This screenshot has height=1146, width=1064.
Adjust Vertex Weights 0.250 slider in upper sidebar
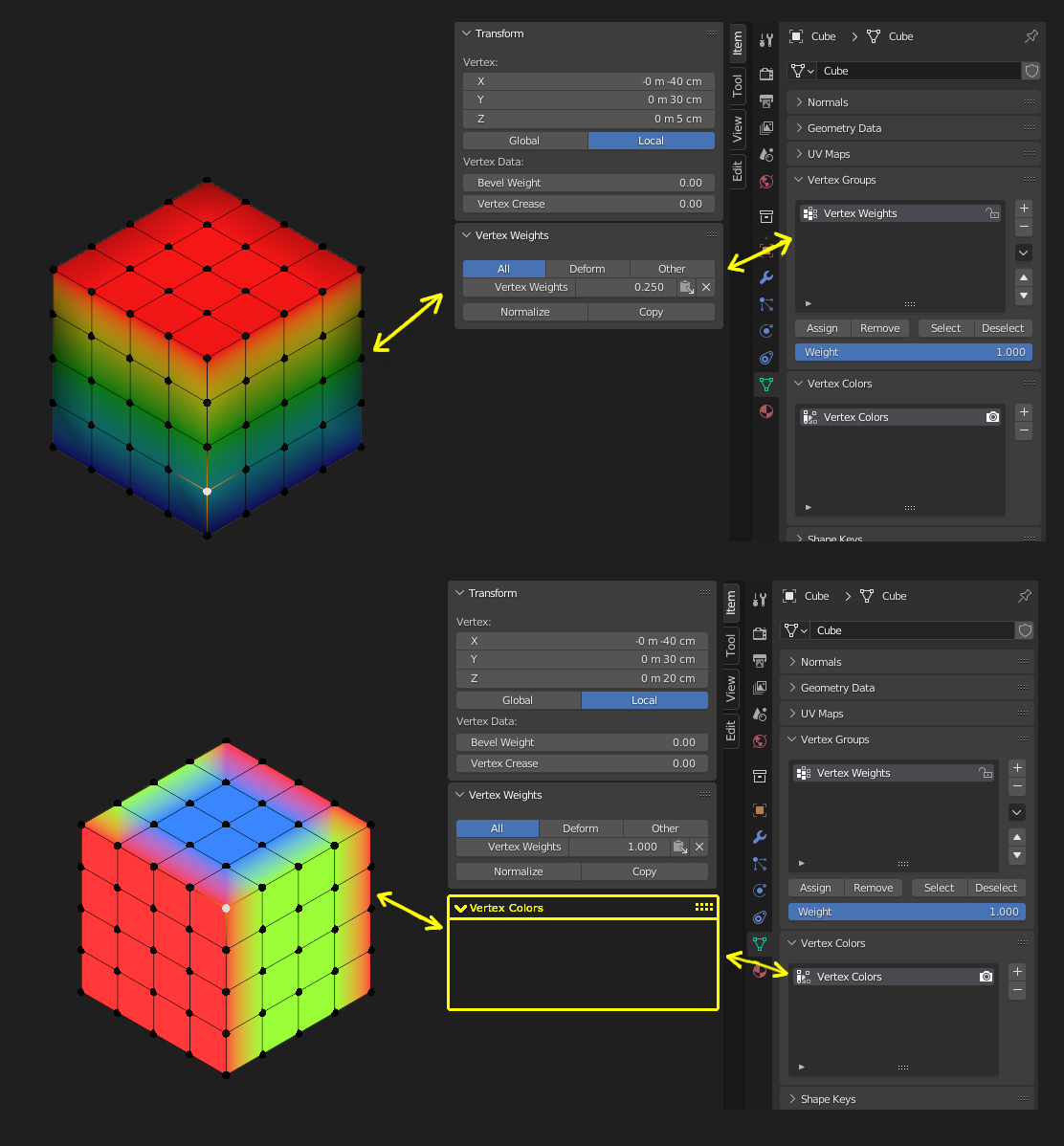click(x=625, y=287)
